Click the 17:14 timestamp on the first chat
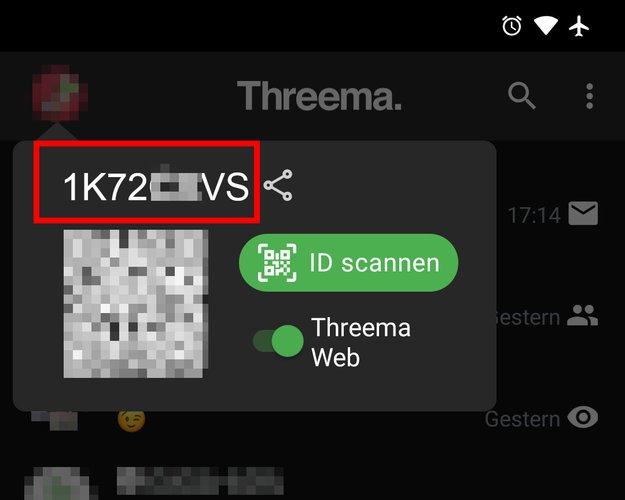 (534, 215)
